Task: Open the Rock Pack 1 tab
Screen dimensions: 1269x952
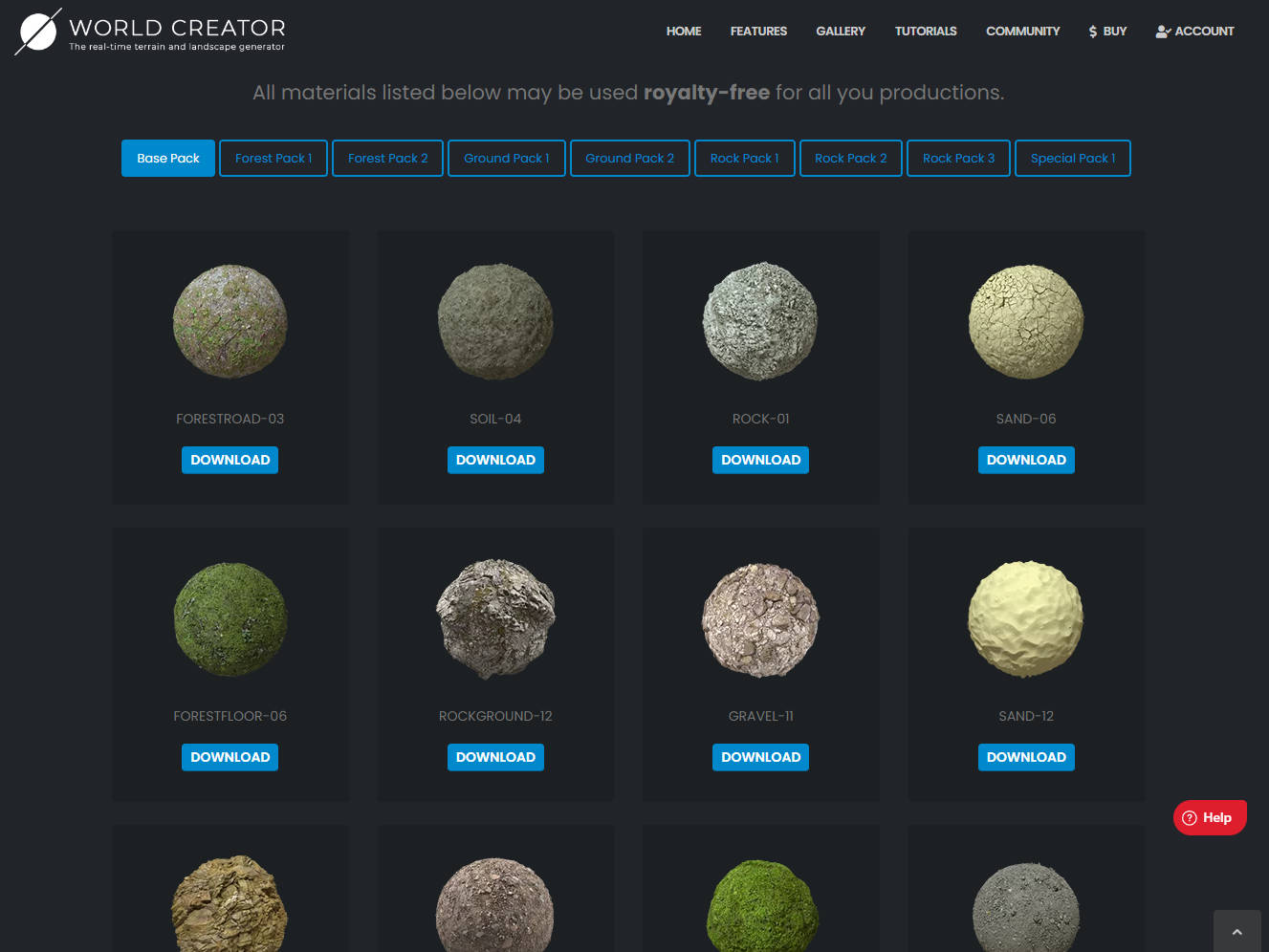Action: [x=745, y=159]
